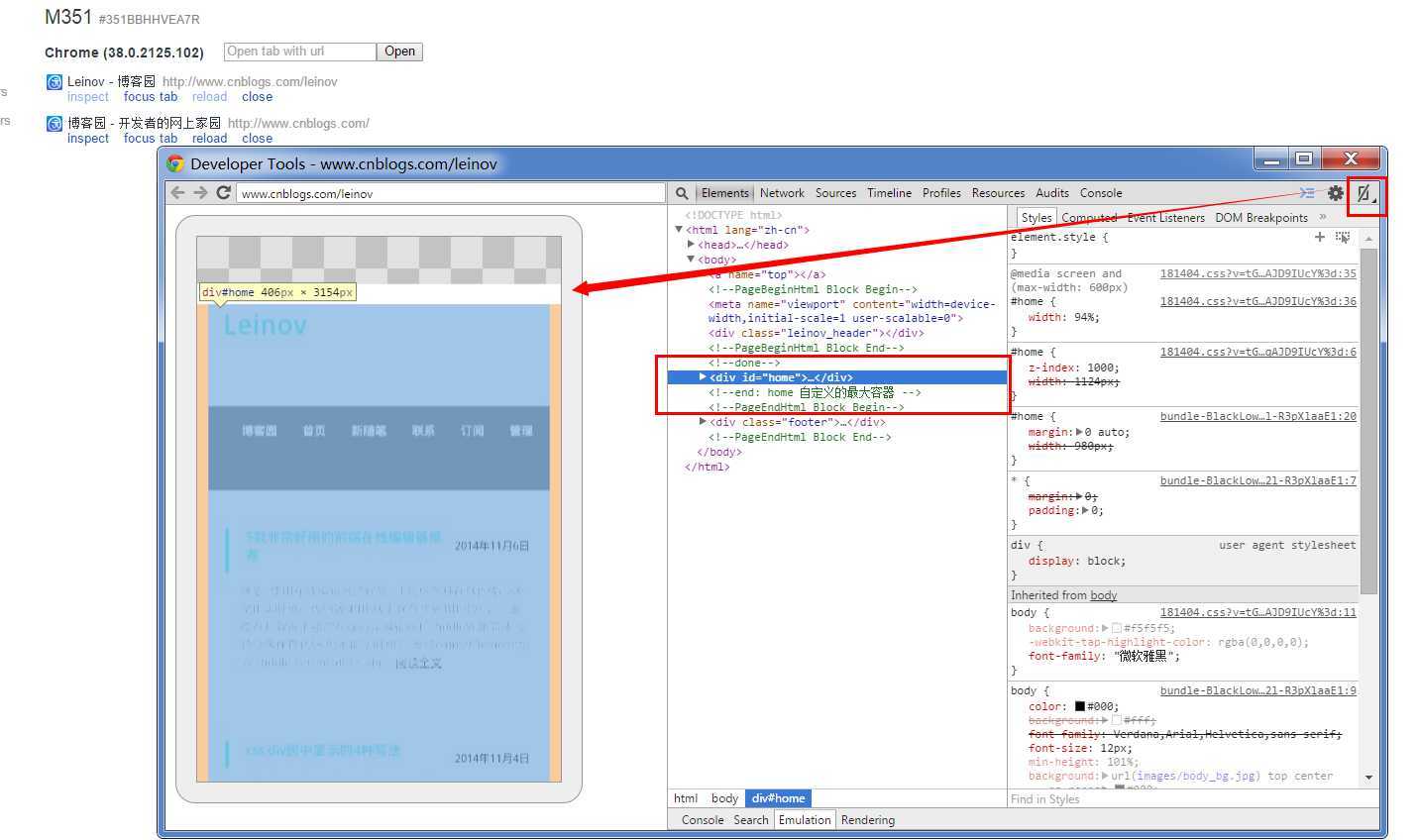Viewport: 1419px width, 840px height.
Task: Click the #f5f5f5 background color swatch
Action: pos(1117,628)
